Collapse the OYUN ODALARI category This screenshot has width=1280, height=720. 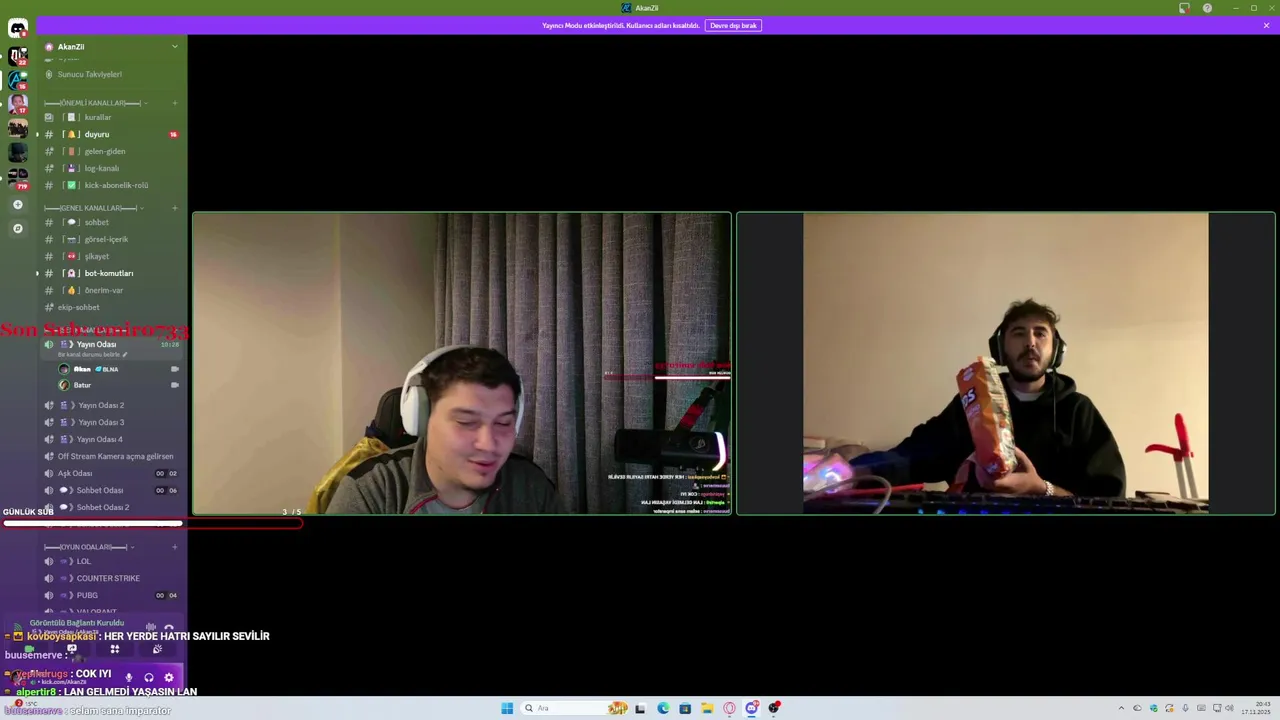88,547
